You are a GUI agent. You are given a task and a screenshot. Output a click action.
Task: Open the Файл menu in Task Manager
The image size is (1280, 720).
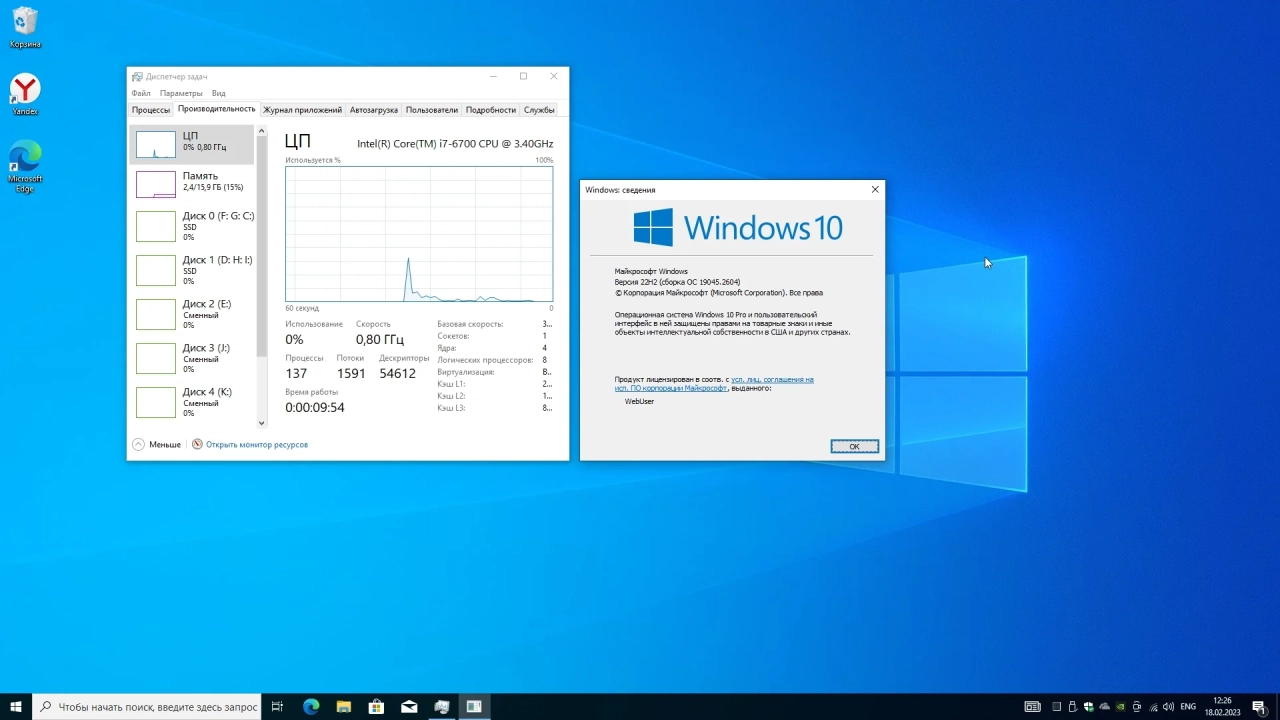pos(141,93)
